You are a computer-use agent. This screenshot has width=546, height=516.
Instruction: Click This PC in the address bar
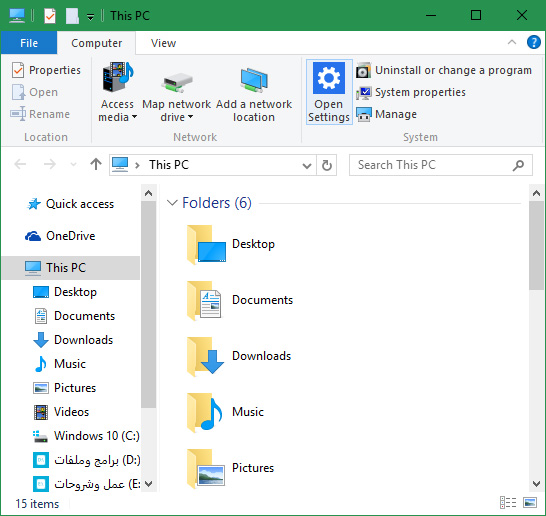(169, 165)
